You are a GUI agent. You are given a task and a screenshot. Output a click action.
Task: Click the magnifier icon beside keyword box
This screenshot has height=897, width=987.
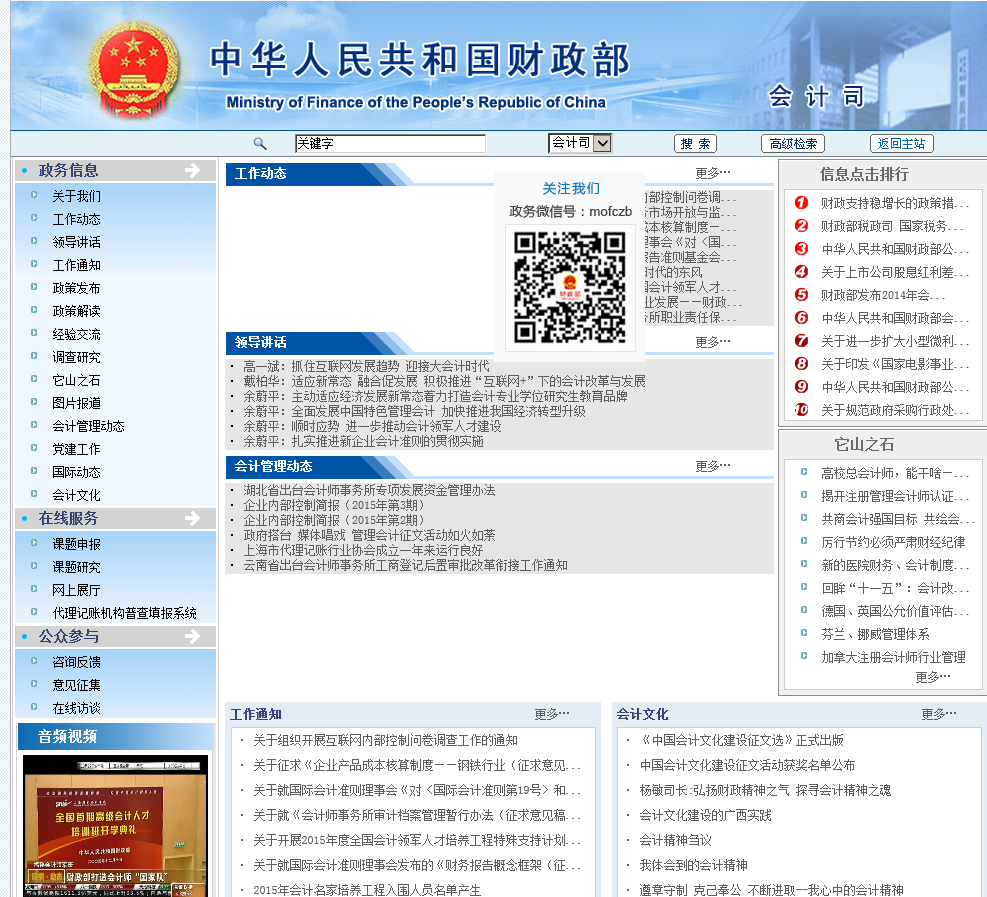pos(260,144)
